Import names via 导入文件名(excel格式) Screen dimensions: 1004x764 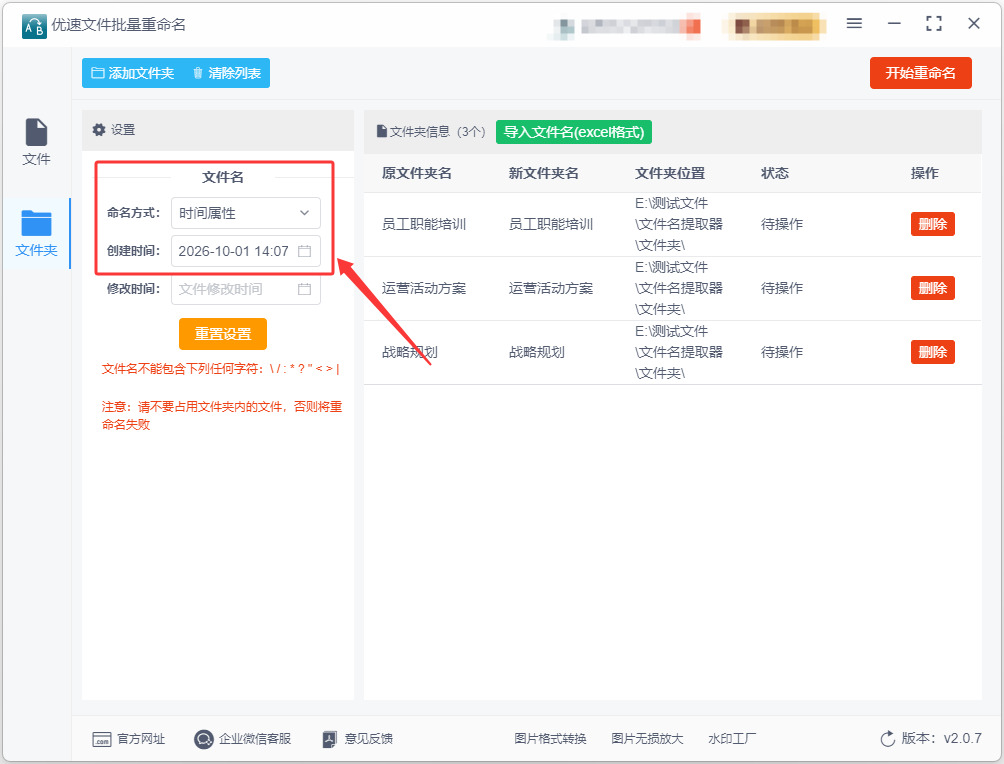coord(574,132)
